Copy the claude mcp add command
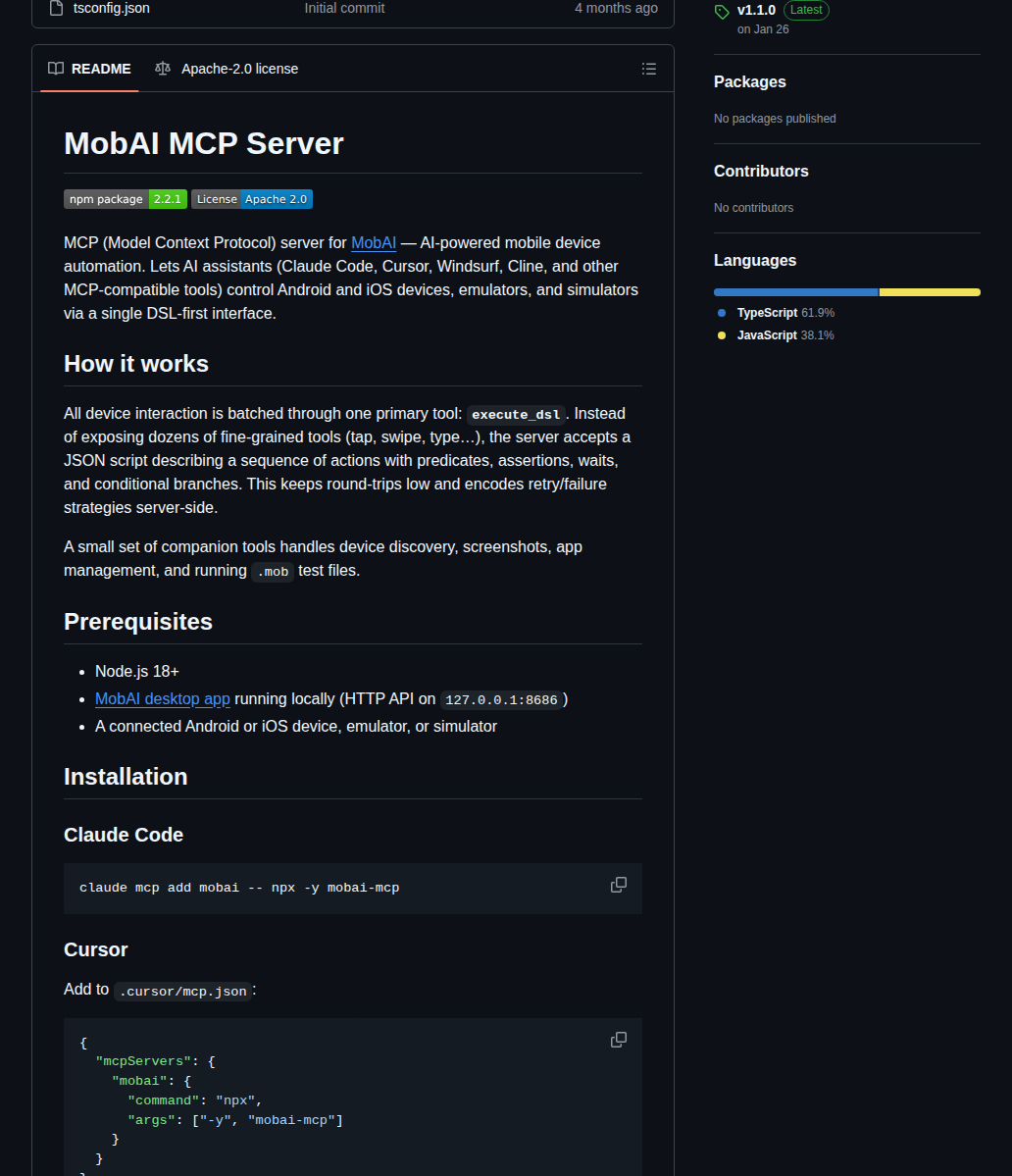Viewport: 1012px width, 1176px height. tap(619, 885)
